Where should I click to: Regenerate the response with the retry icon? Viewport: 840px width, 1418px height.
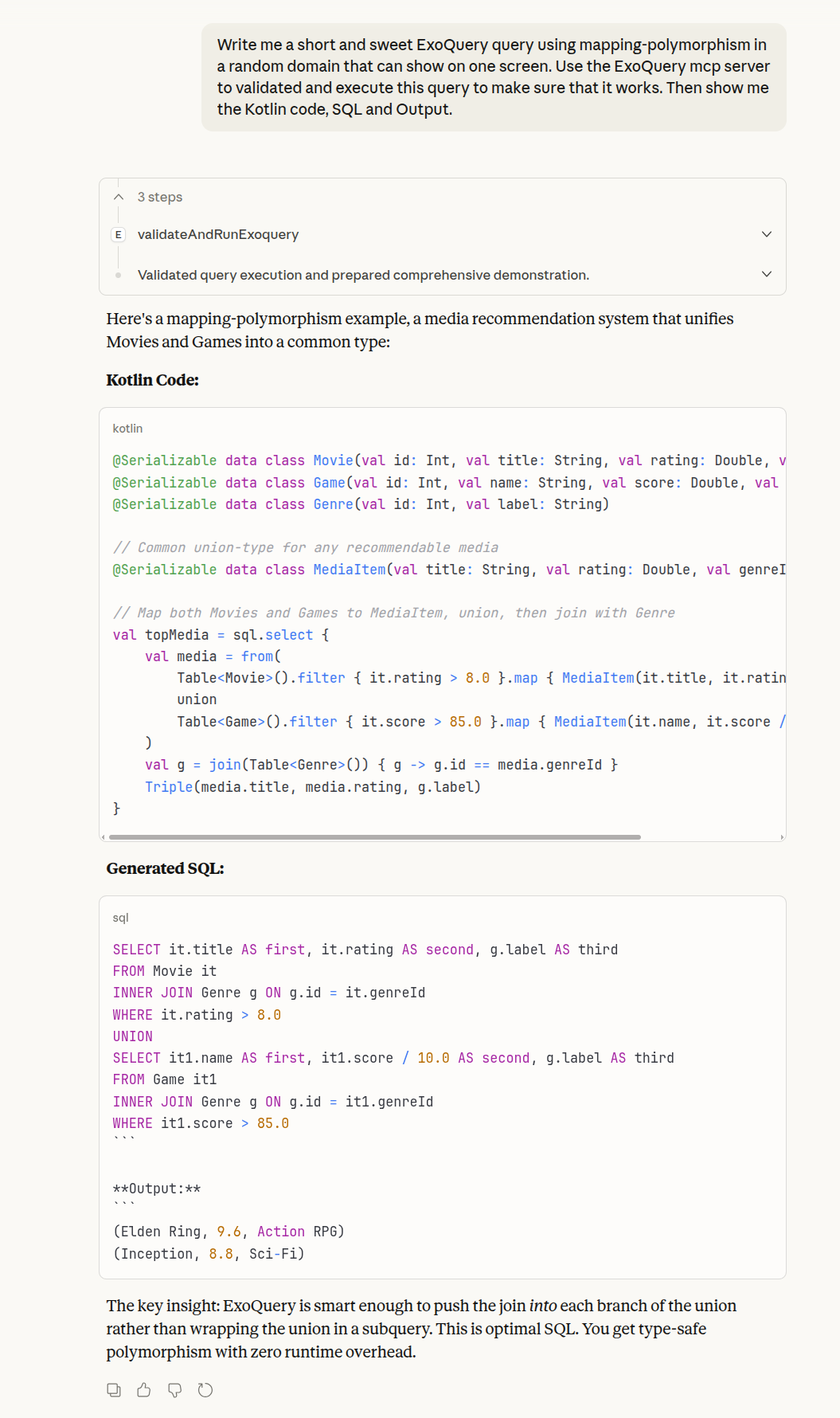[x=205, y=1389]
